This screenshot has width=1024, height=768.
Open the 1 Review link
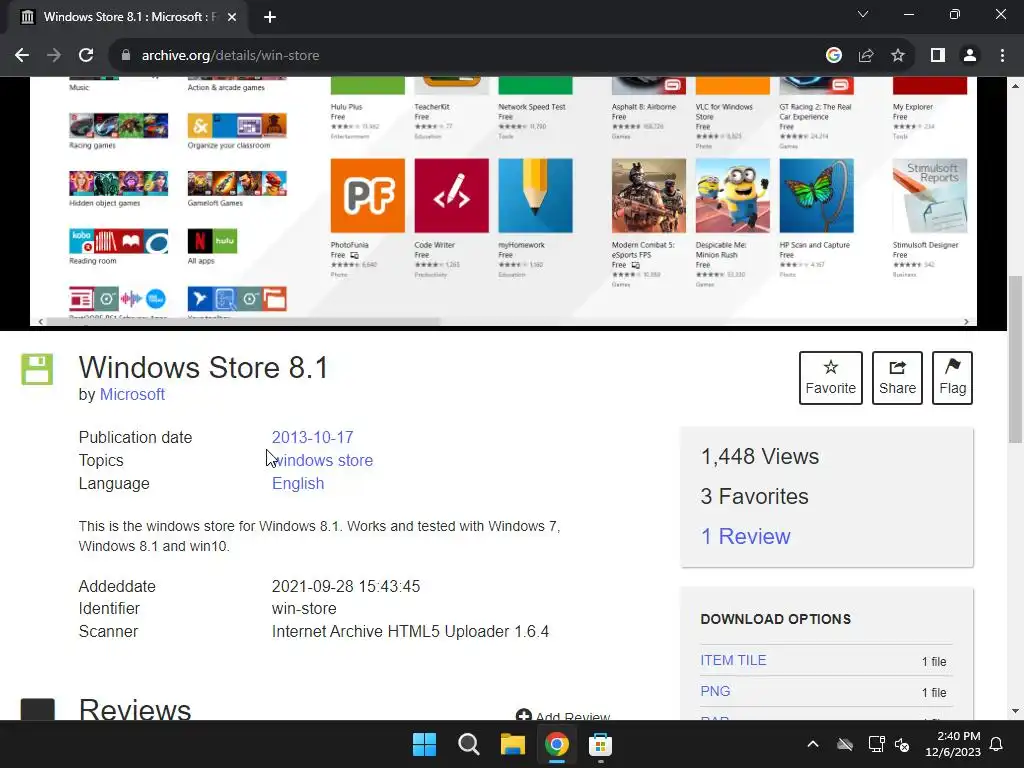745,536
